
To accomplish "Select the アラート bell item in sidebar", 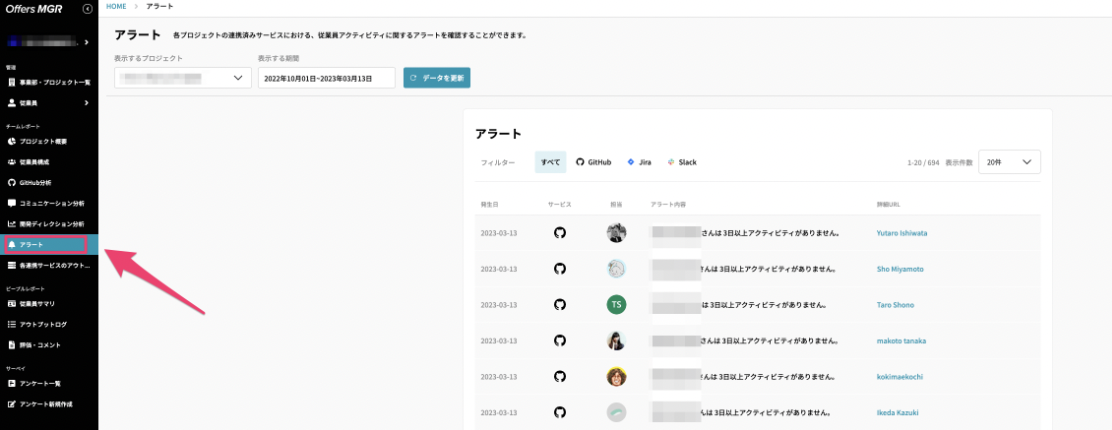I will [x=45, y=245].
